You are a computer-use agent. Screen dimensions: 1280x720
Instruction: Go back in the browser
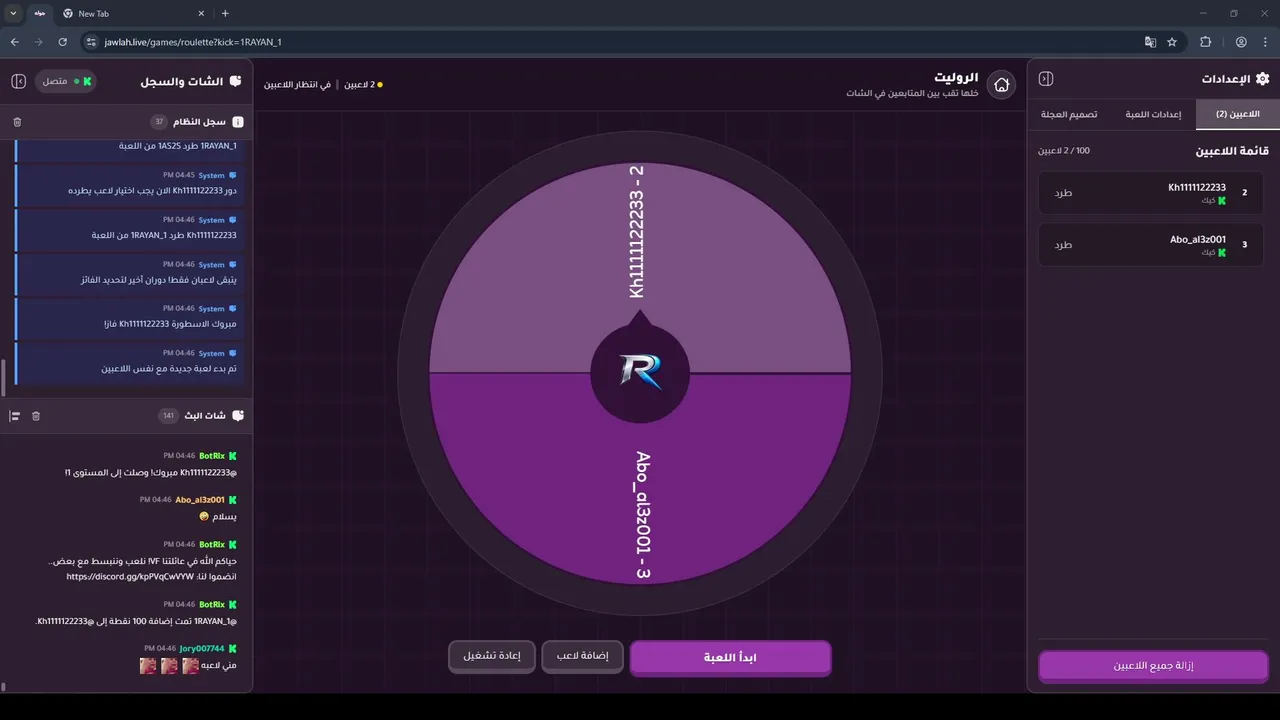[x=14, y=42]
